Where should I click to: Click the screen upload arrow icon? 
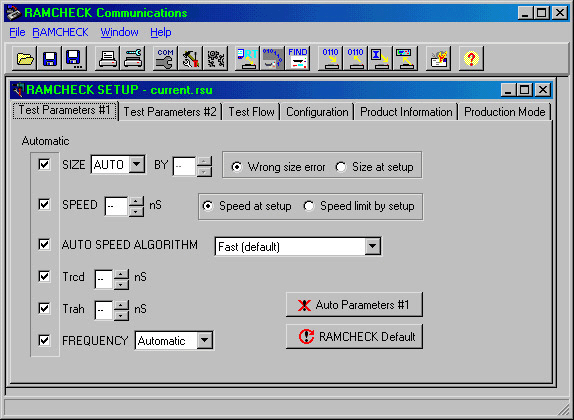(405, 58)
